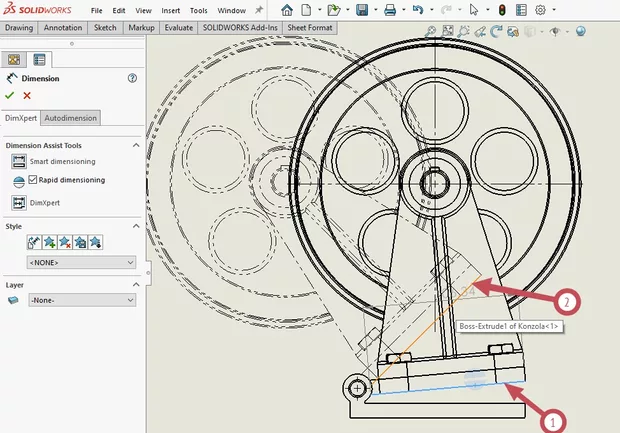Open the Style <NONE> dropdown

tap(82, 262)
